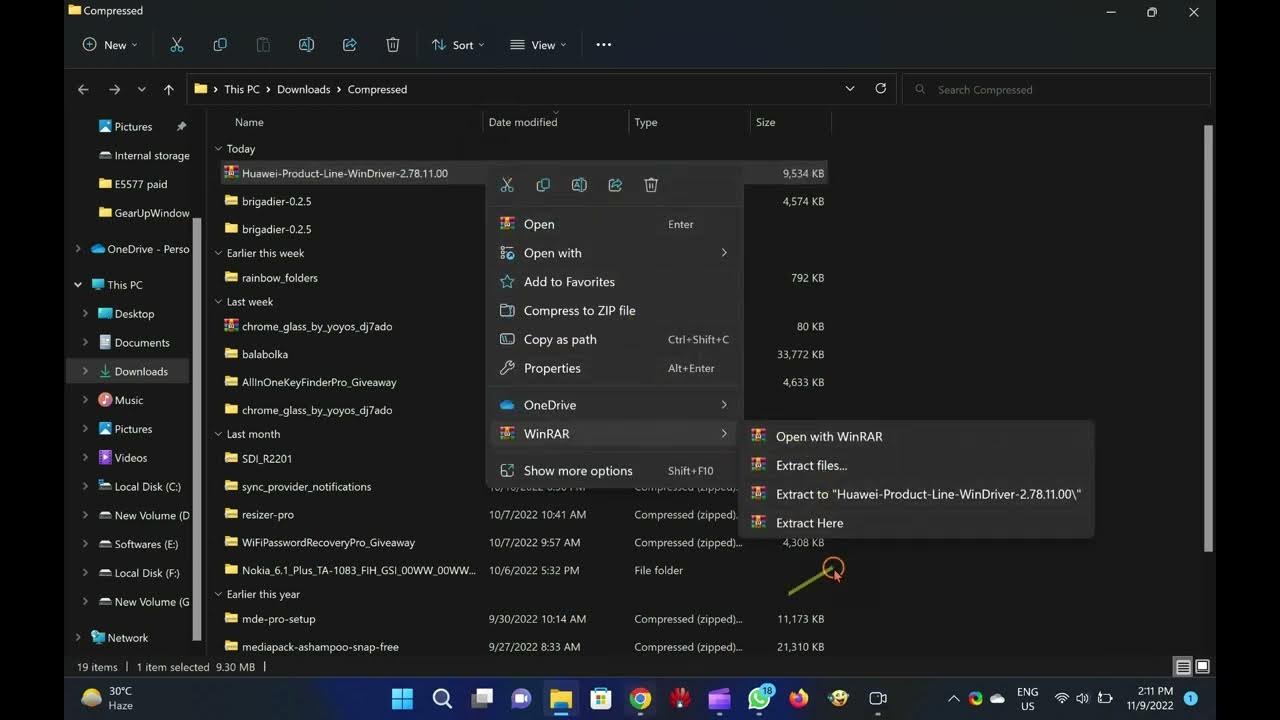1280x720 pixels.
Task: Click the back navigation arrow
Action: [83, 88]
